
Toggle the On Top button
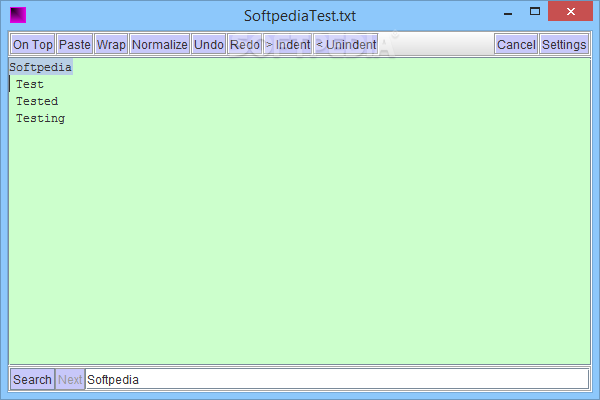[x=33, y=44]
